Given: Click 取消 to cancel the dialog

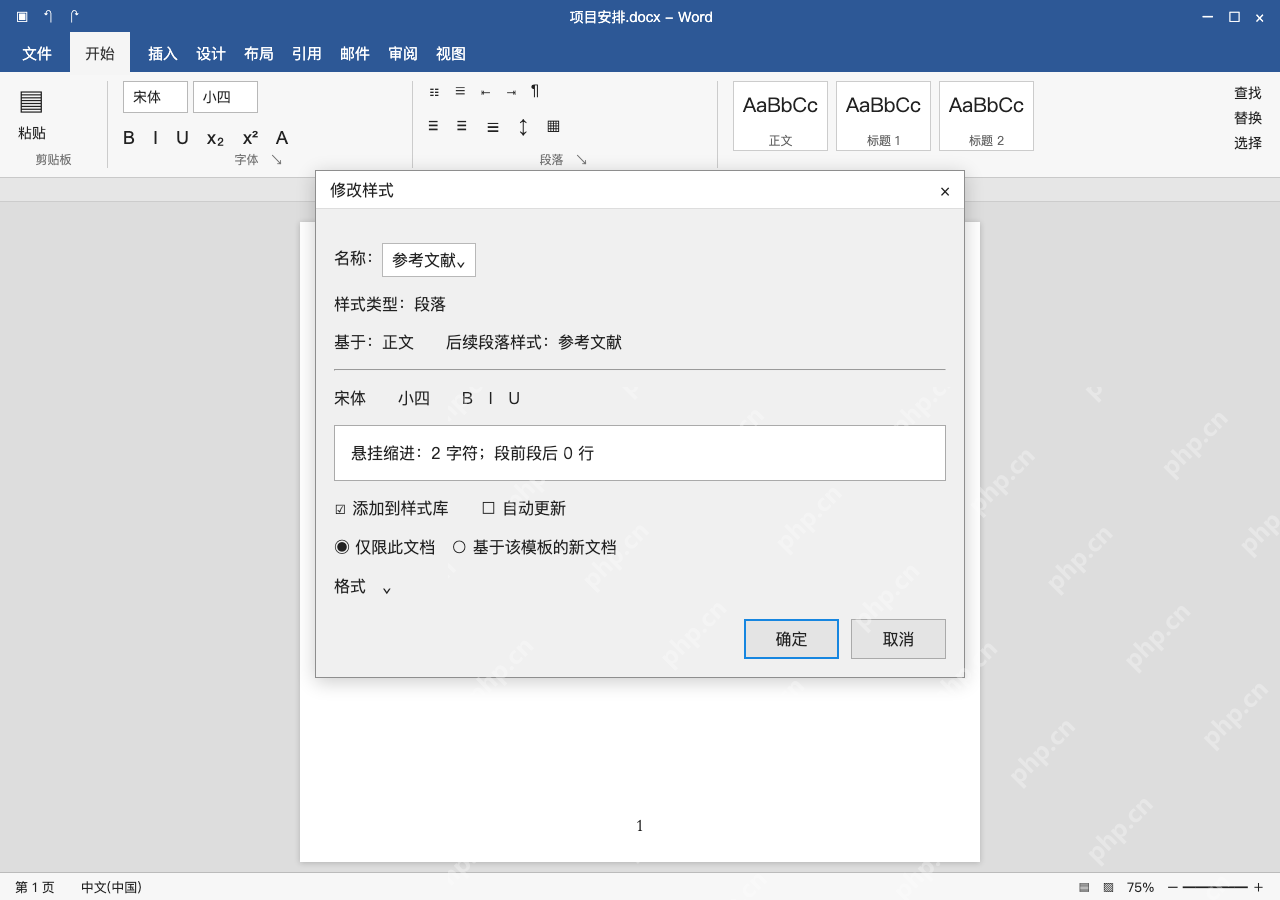Looking at the screenshot, I should coord(898,639).
